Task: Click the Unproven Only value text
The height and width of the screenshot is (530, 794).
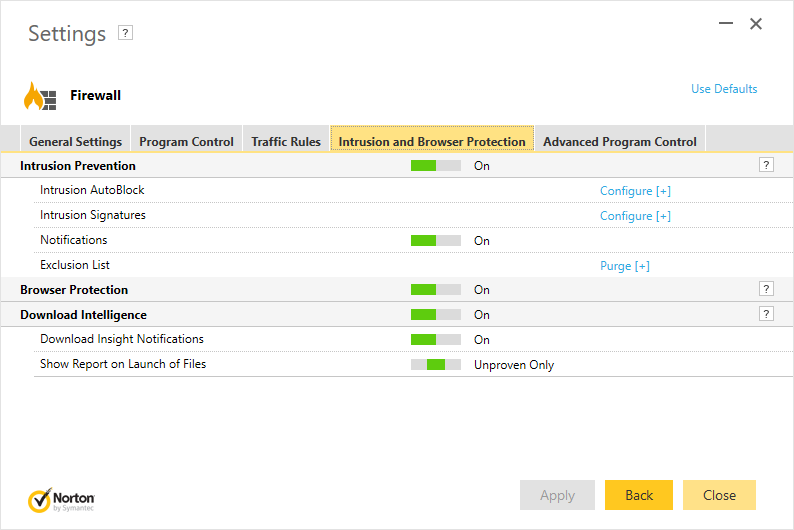Action: click(x=514, y=365)
